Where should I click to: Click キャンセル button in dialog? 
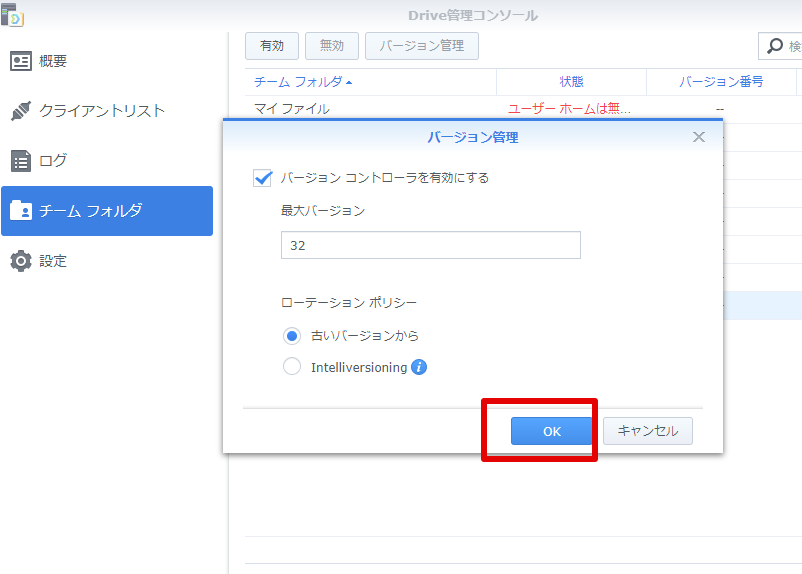tap(648, 431)
